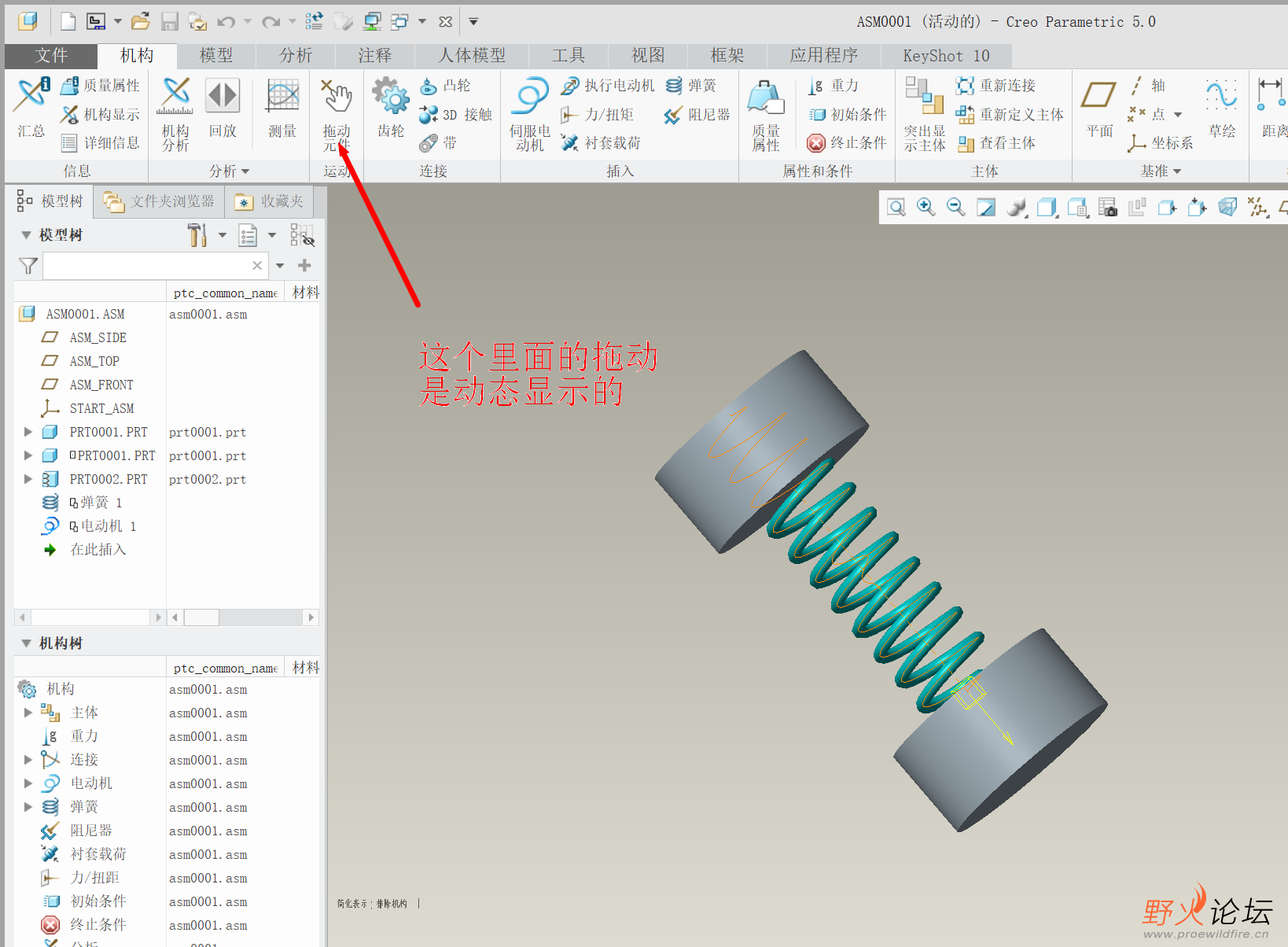Viewport: 1288px width, 947px height.
Task: Expand 连接 node in mechanism tree
Action: point(28,760)
